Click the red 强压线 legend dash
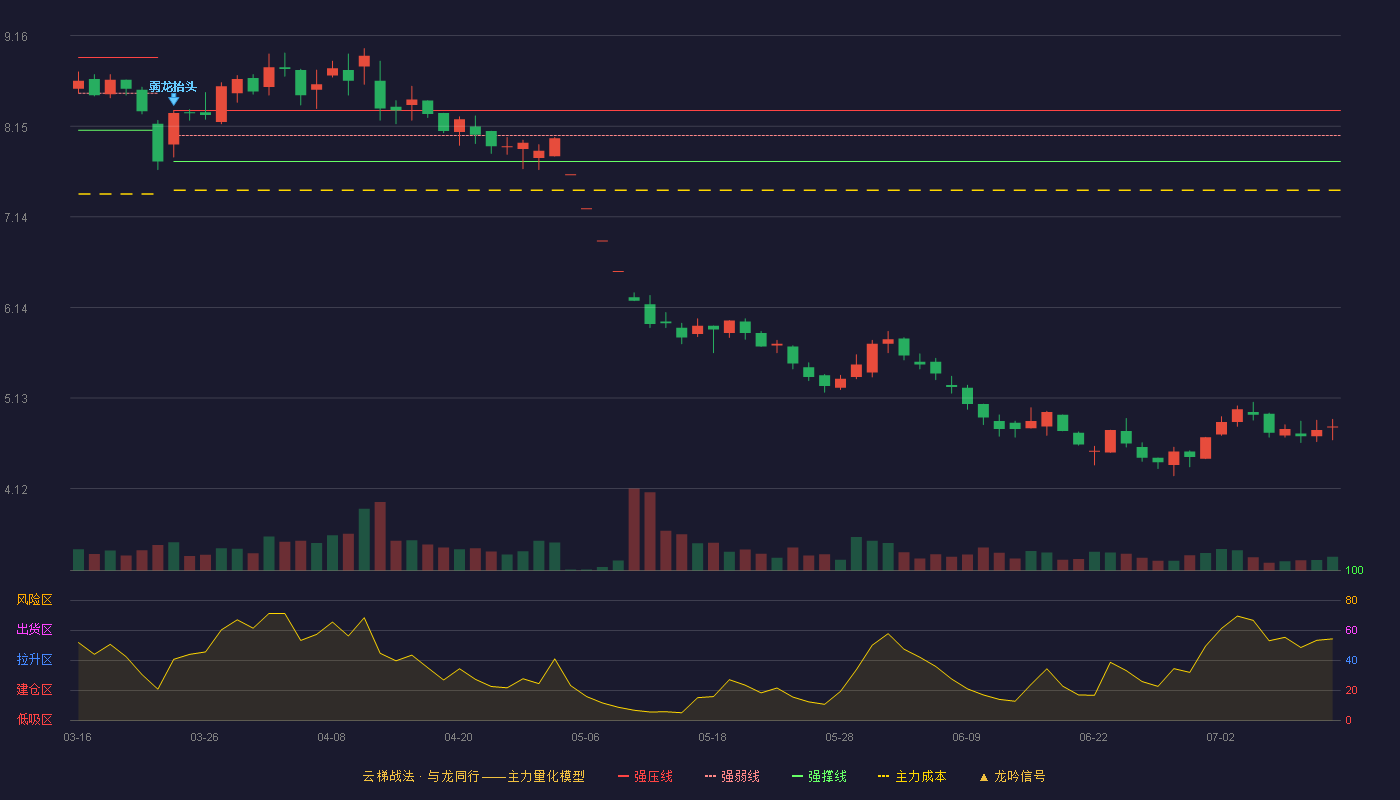Image resolution: width=1400 pixels, height=800 pixels. (624, 777)
